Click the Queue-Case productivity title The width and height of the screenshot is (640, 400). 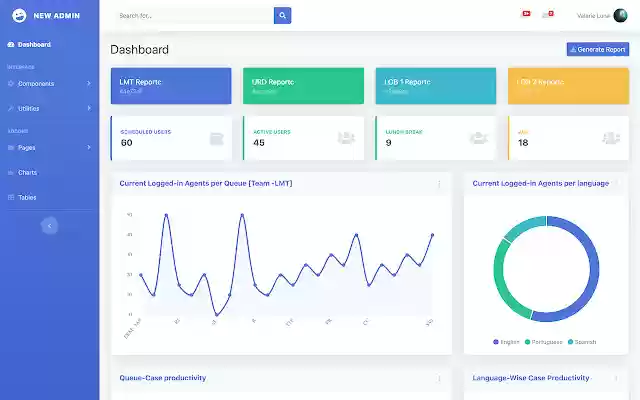point(162,378)
